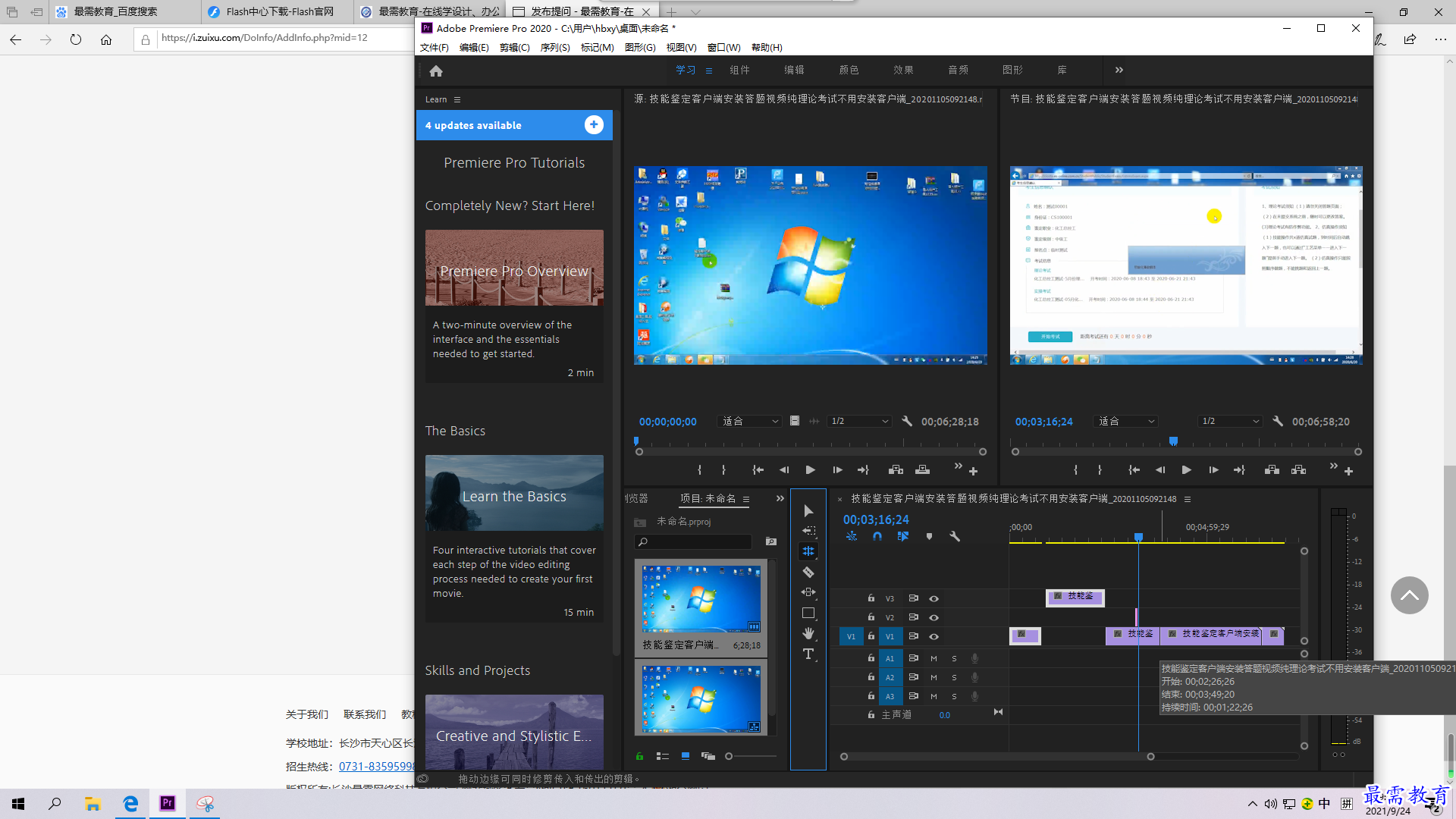Click the Extract button in program monitor
1456x819 pixels.
[x=1298, y=470]
